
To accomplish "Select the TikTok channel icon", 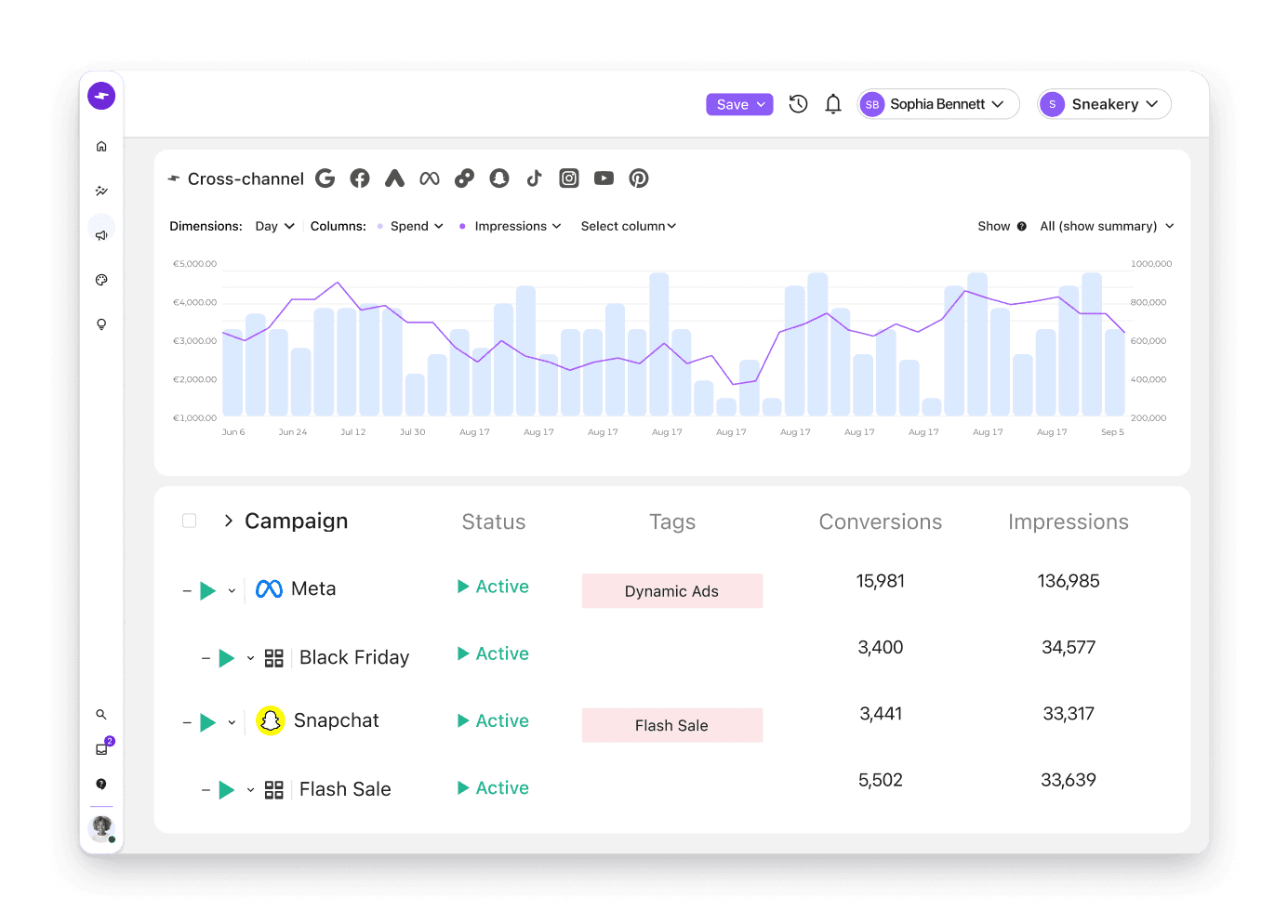I will (534, 178).
